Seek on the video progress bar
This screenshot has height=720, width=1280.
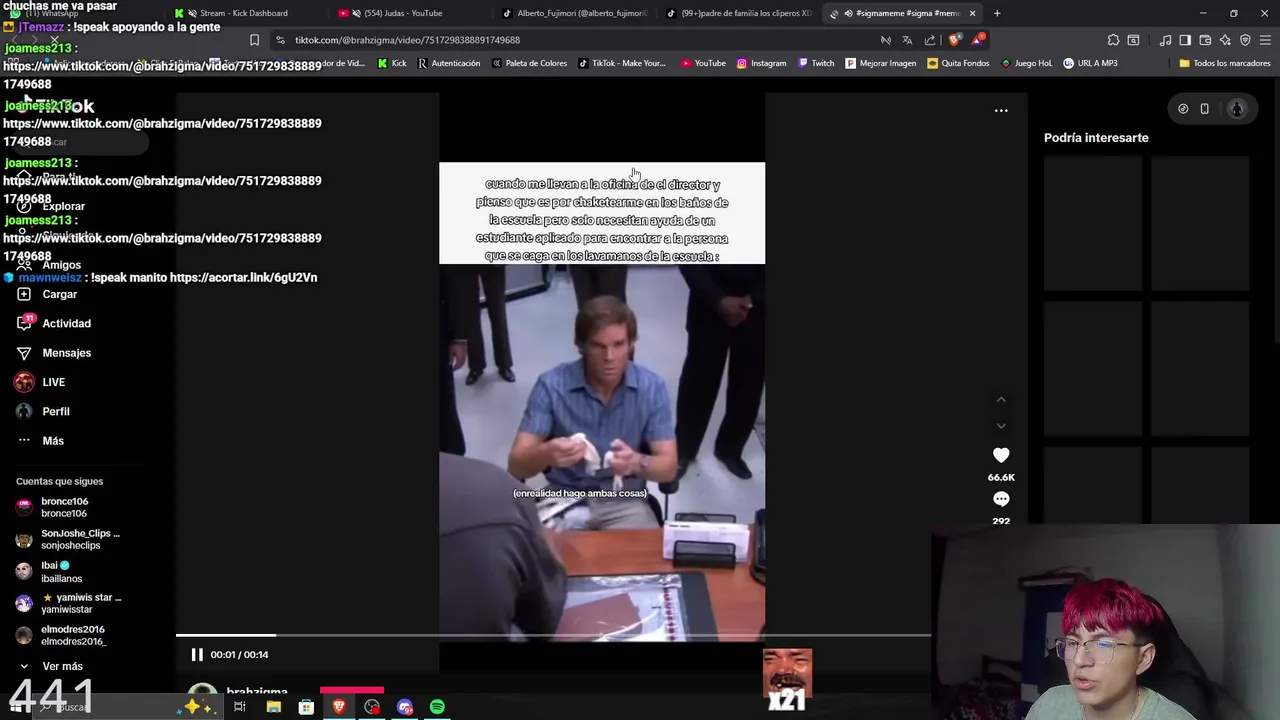[x=553, y=635]
